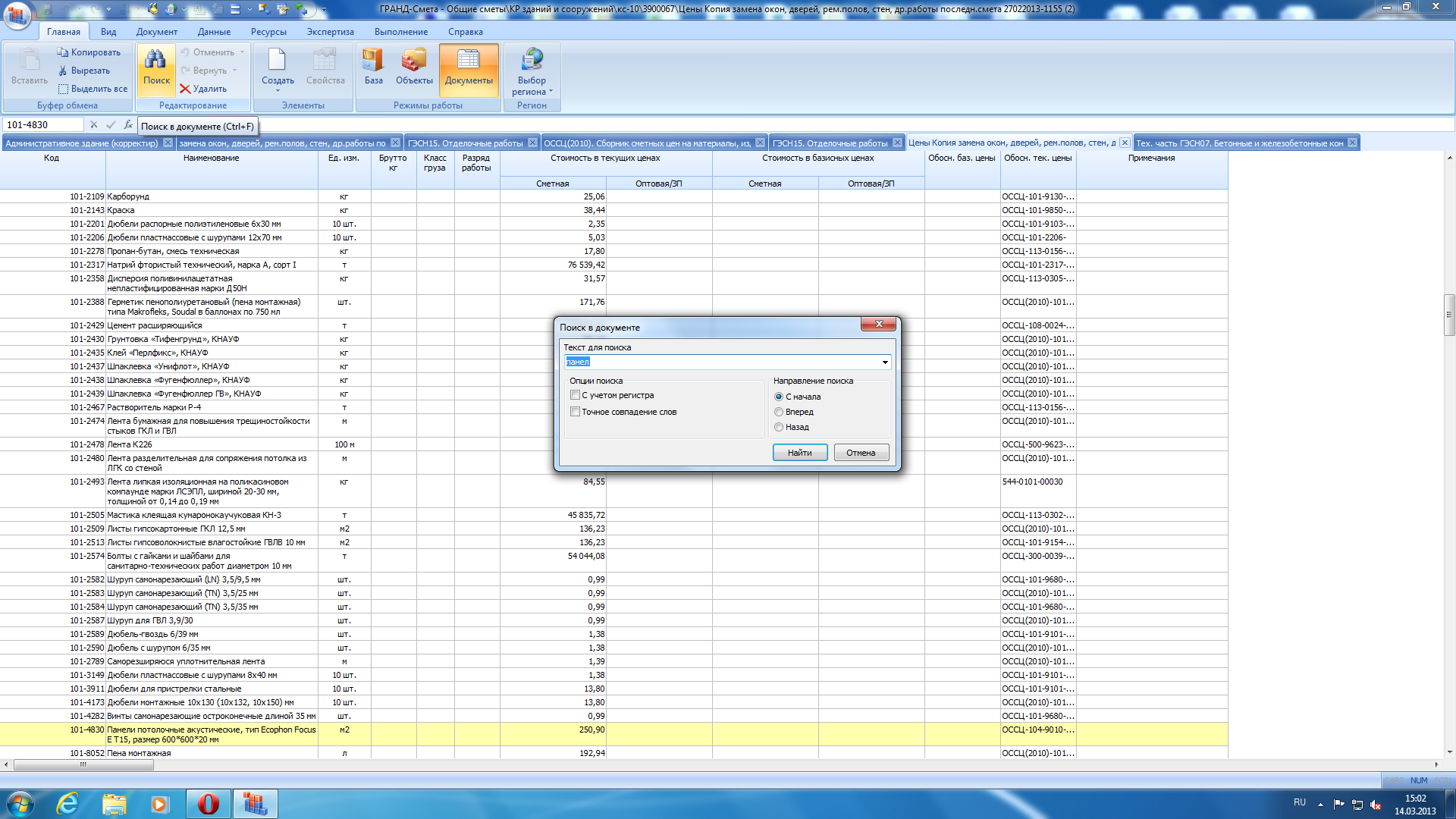This screenshot has width=1456, height=819.
Task: Click the Поиск binoculars icon
Action: (x=156, y=59)
